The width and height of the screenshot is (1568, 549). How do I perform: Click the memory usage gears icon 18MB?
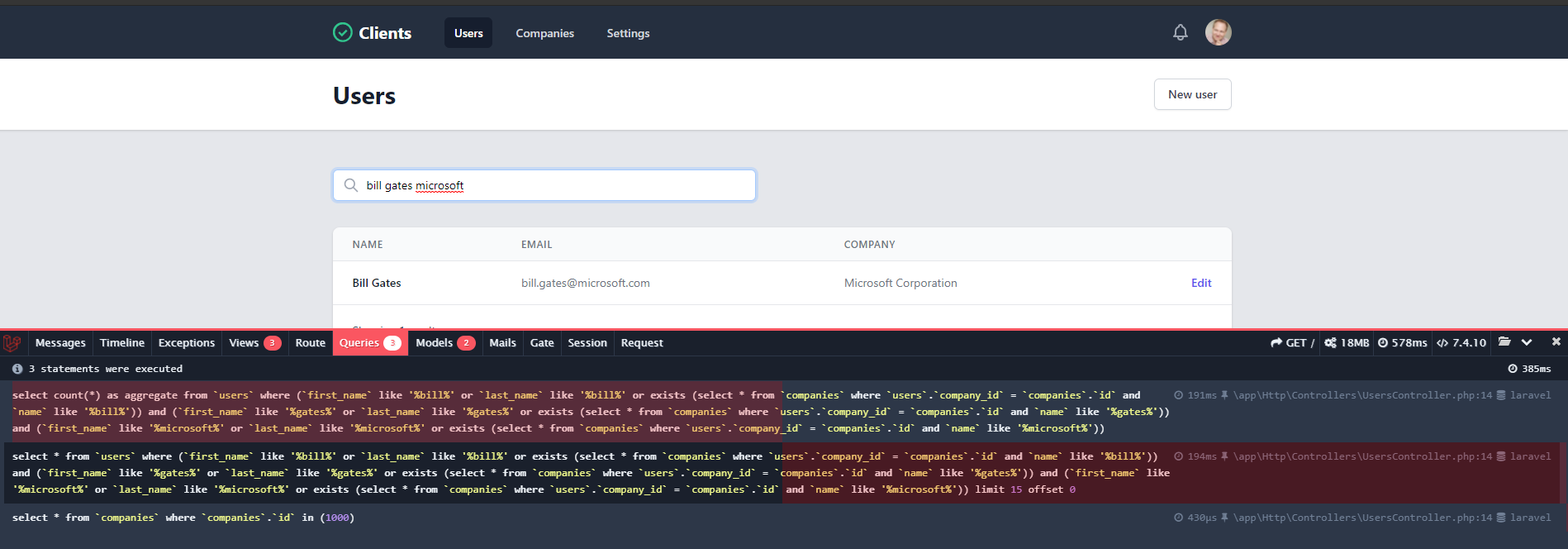(x=1330, y=343)
